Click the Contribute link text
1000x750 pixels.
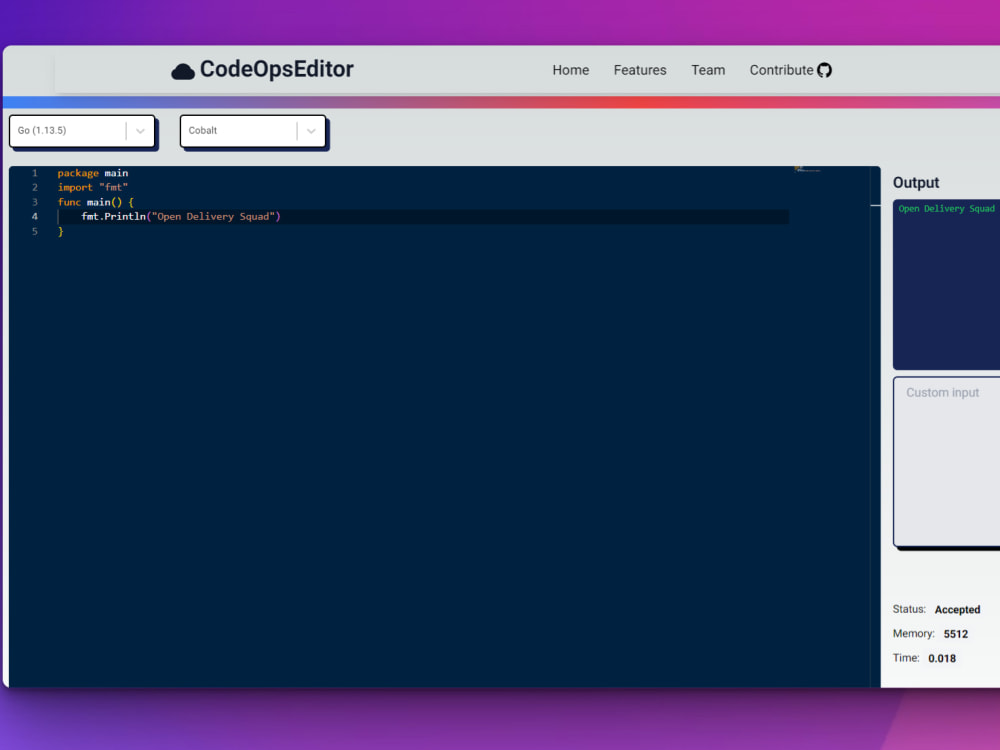pyautogui.click(x=781, y=70)
